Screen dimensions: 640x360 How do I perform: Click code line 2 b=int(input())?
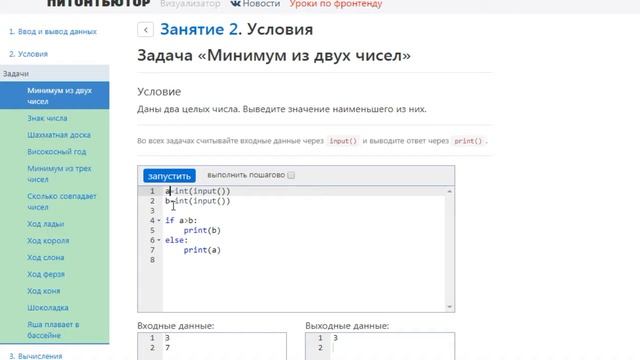[198, 201]
